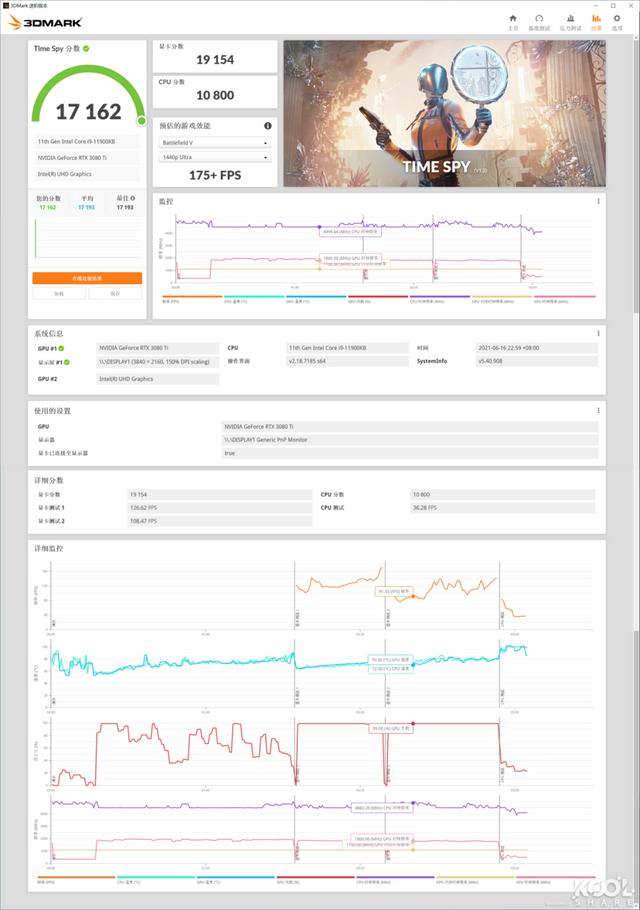The height and width of the screenshot is (910, 640).
Task: Click the green check next to 显示屏 #1
Action: [67, 362]
